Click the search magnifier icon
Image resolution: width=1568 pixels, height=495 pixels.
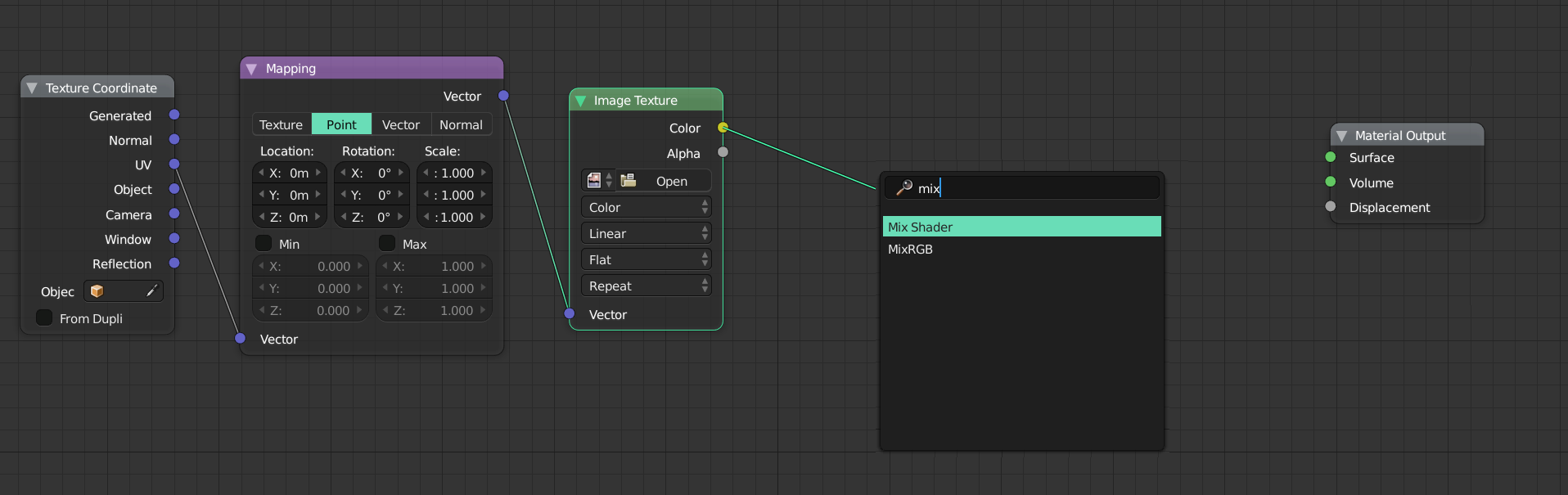[904, 187]
